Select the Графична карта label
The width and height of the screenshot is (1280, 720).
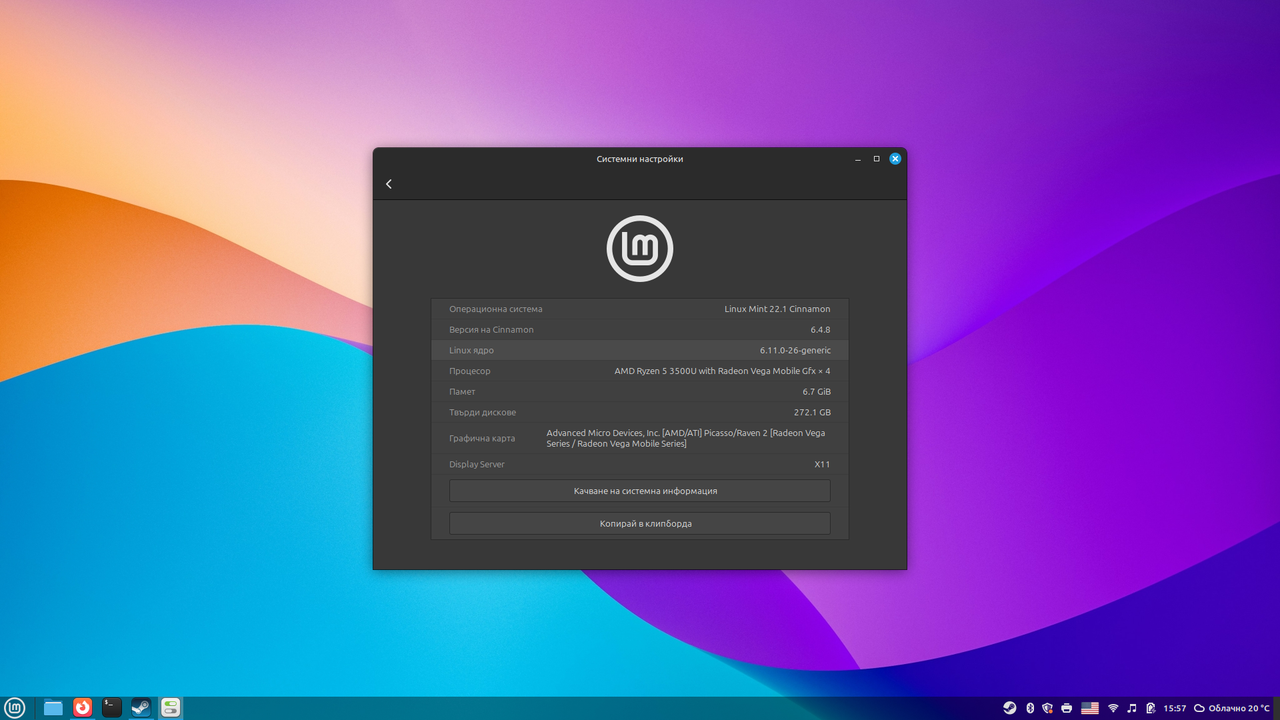[x=482, y=438]
